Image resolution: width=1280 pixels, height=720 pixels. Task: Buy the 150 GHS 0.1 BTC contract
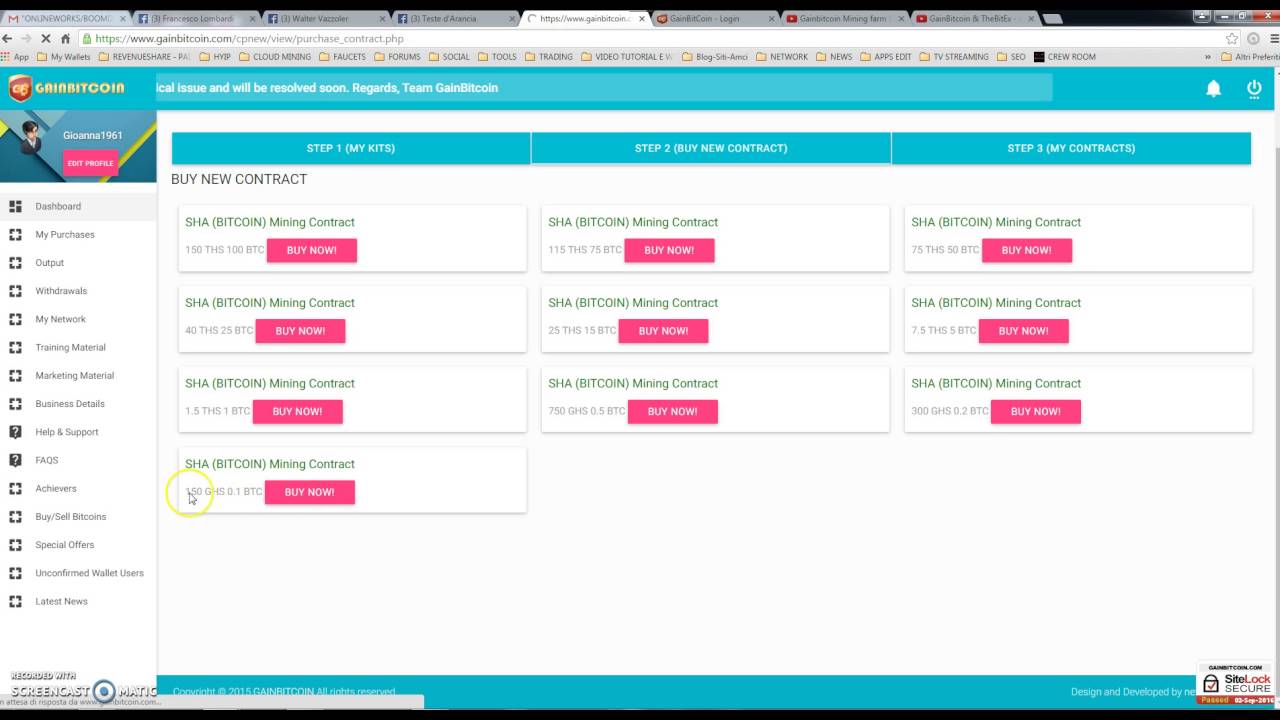pos(310,492)
